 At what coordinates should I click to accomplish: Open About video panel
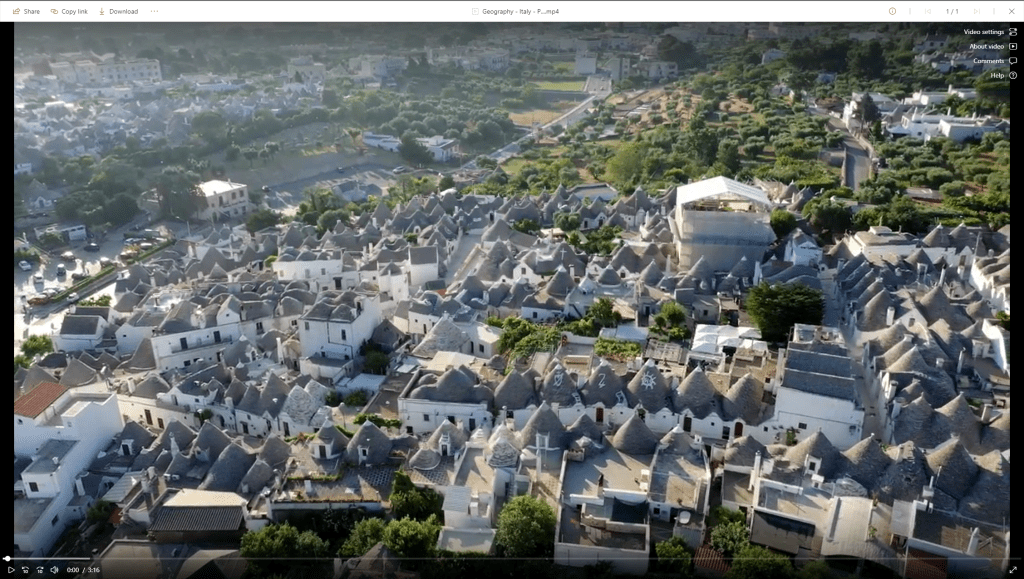(992, 46)
